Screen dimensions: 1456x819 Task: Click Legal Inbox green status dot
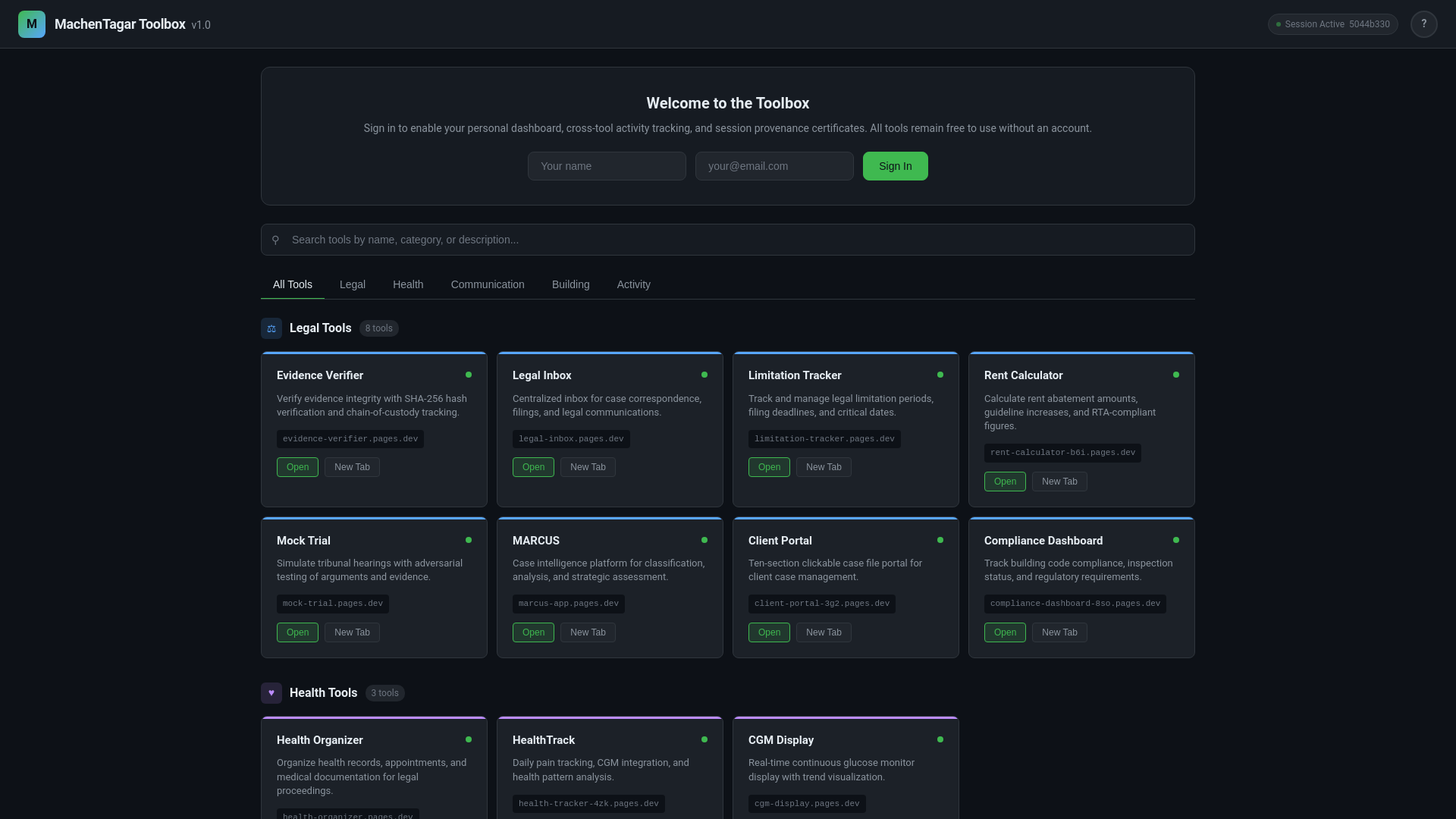point(704,375)
